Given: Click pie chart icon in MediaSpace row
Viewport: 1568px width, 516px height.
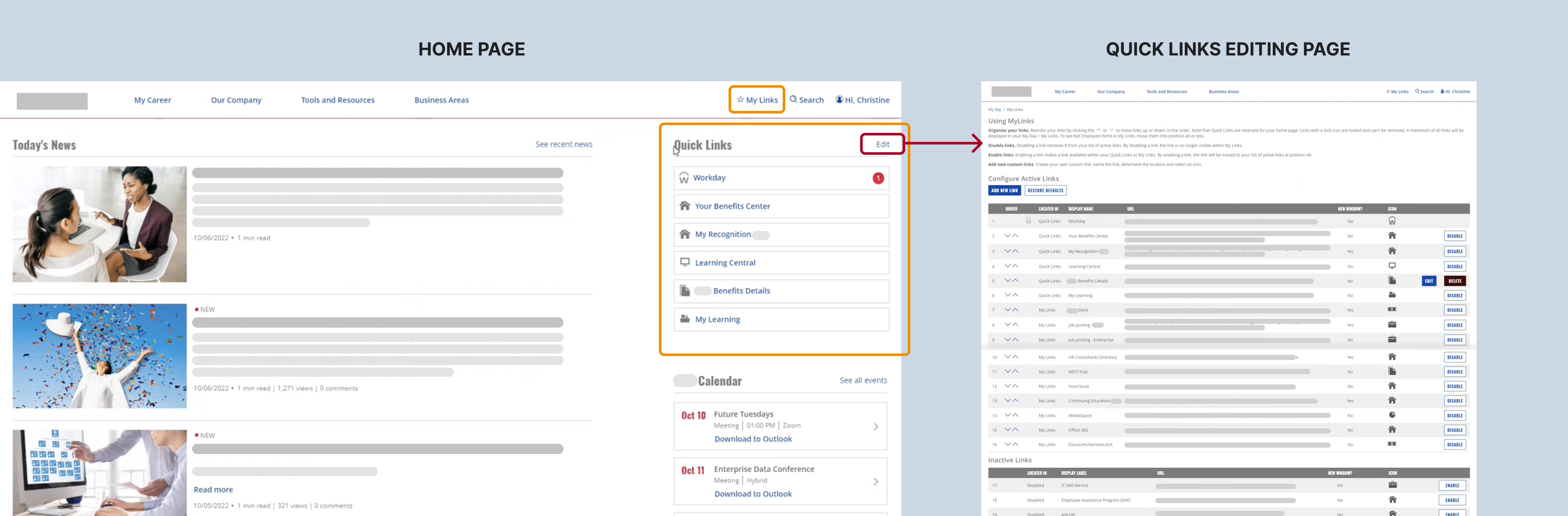Looking at the screenshot, I should (1392, 415).
